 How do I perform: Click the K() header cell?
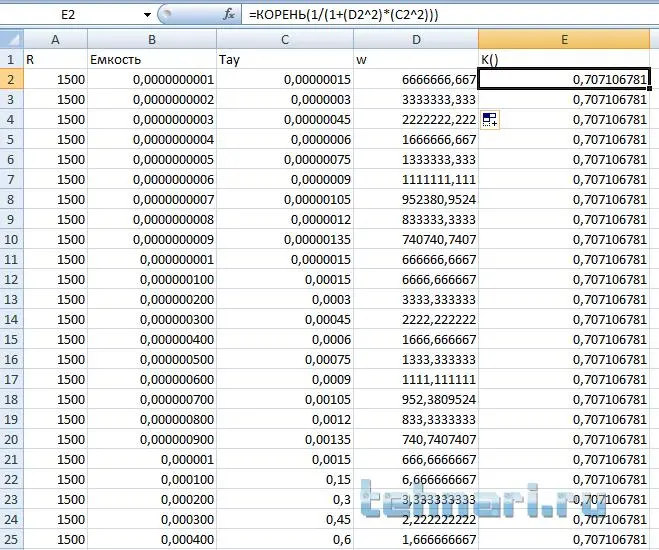564,59
